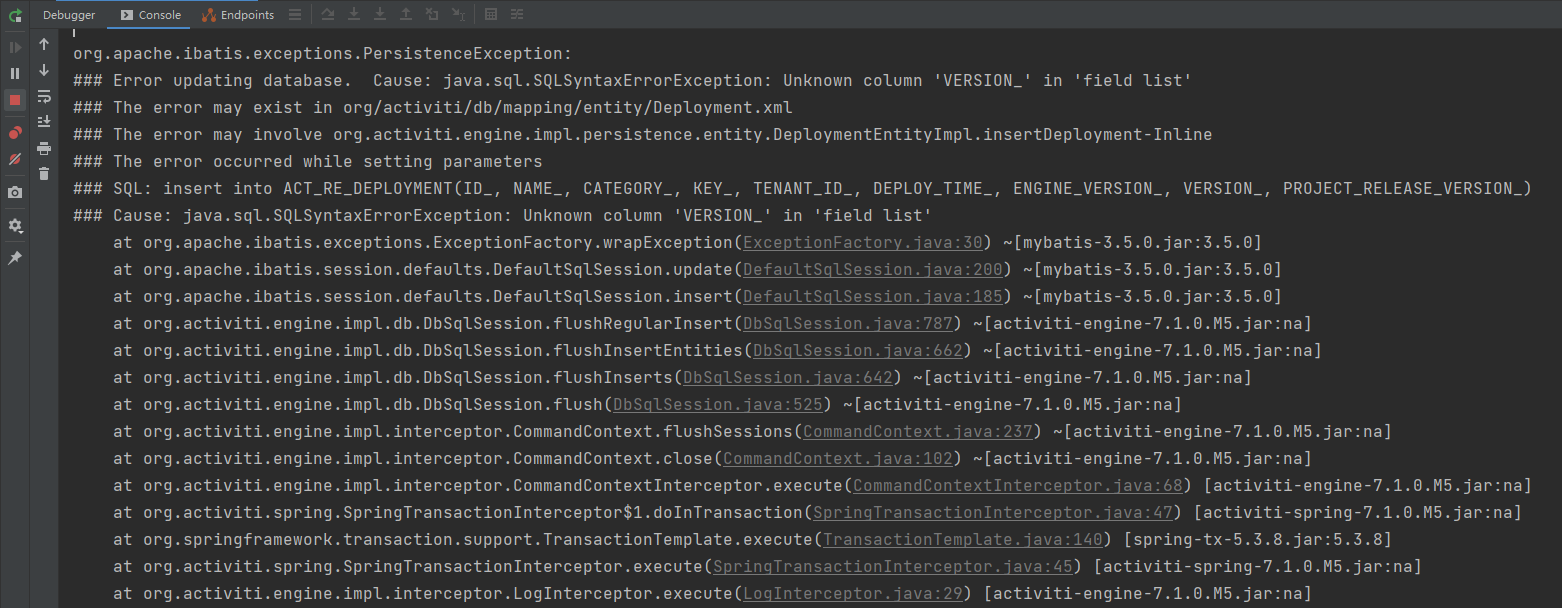
Task: Click the 'Error updating database' line
Action: 632,81
